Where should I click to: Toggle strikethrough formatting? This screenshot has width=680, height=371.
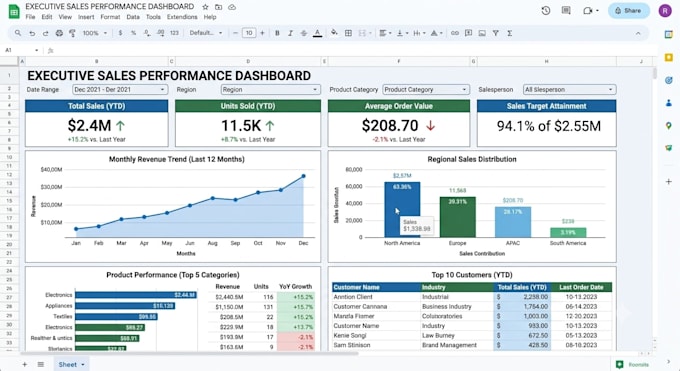(304, 33)
